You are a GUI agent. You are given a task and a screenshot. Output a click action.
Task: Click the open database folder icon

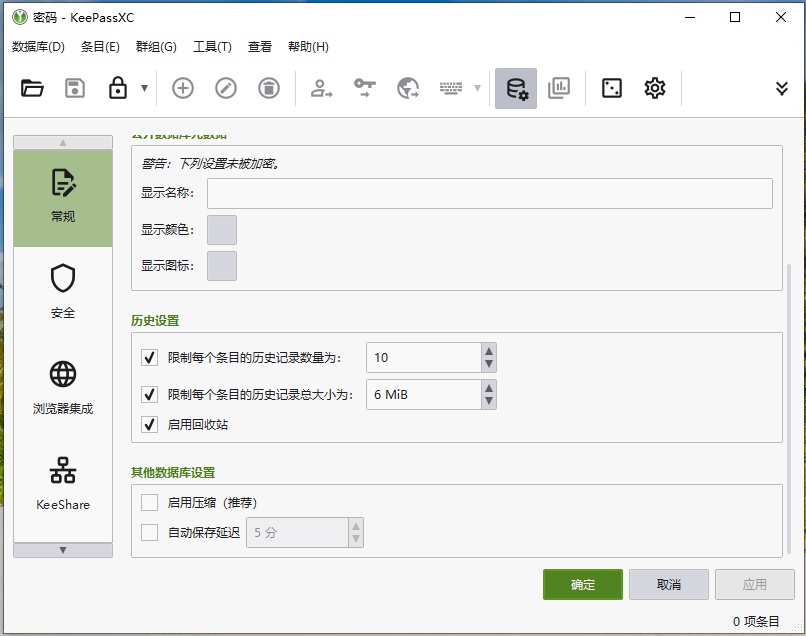tap(32, 88)
